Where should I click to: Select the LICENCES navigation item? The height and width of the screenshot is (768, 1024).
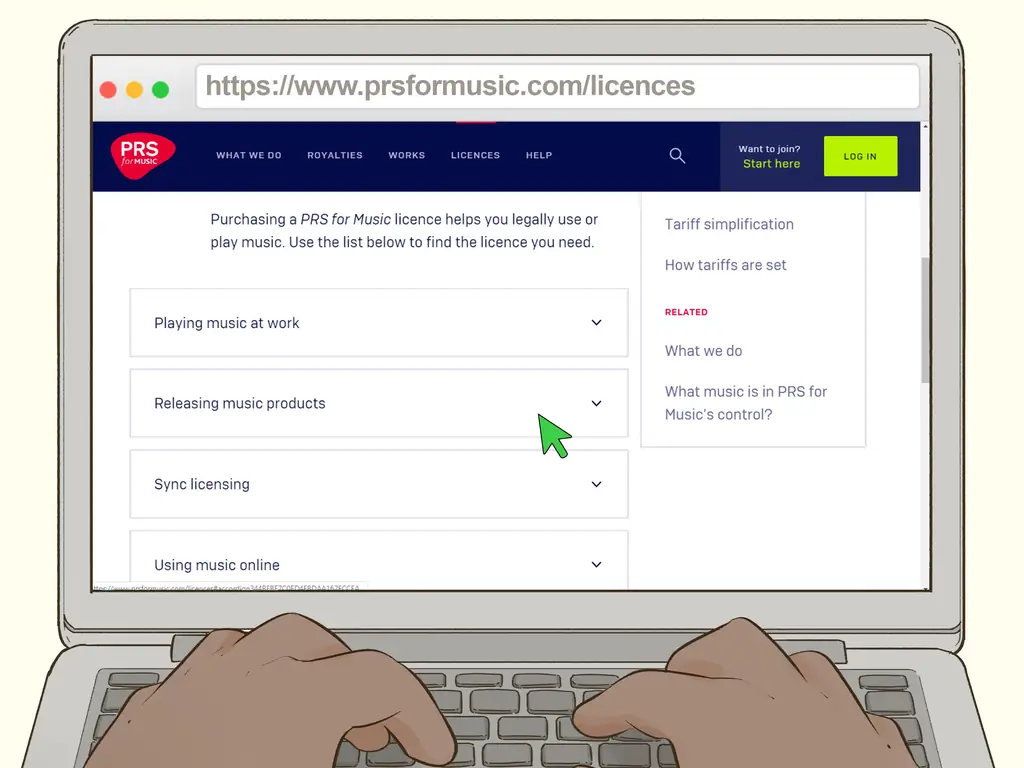(475, 155)
